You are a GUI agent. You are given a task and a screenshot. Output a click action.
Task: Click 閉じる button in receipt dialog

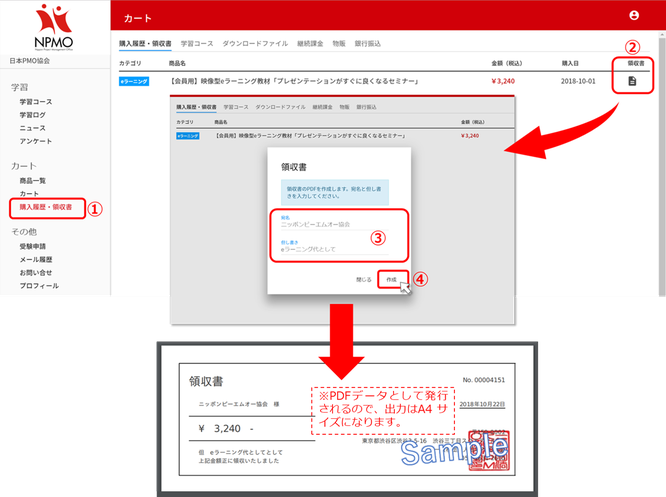coord(364,280)
